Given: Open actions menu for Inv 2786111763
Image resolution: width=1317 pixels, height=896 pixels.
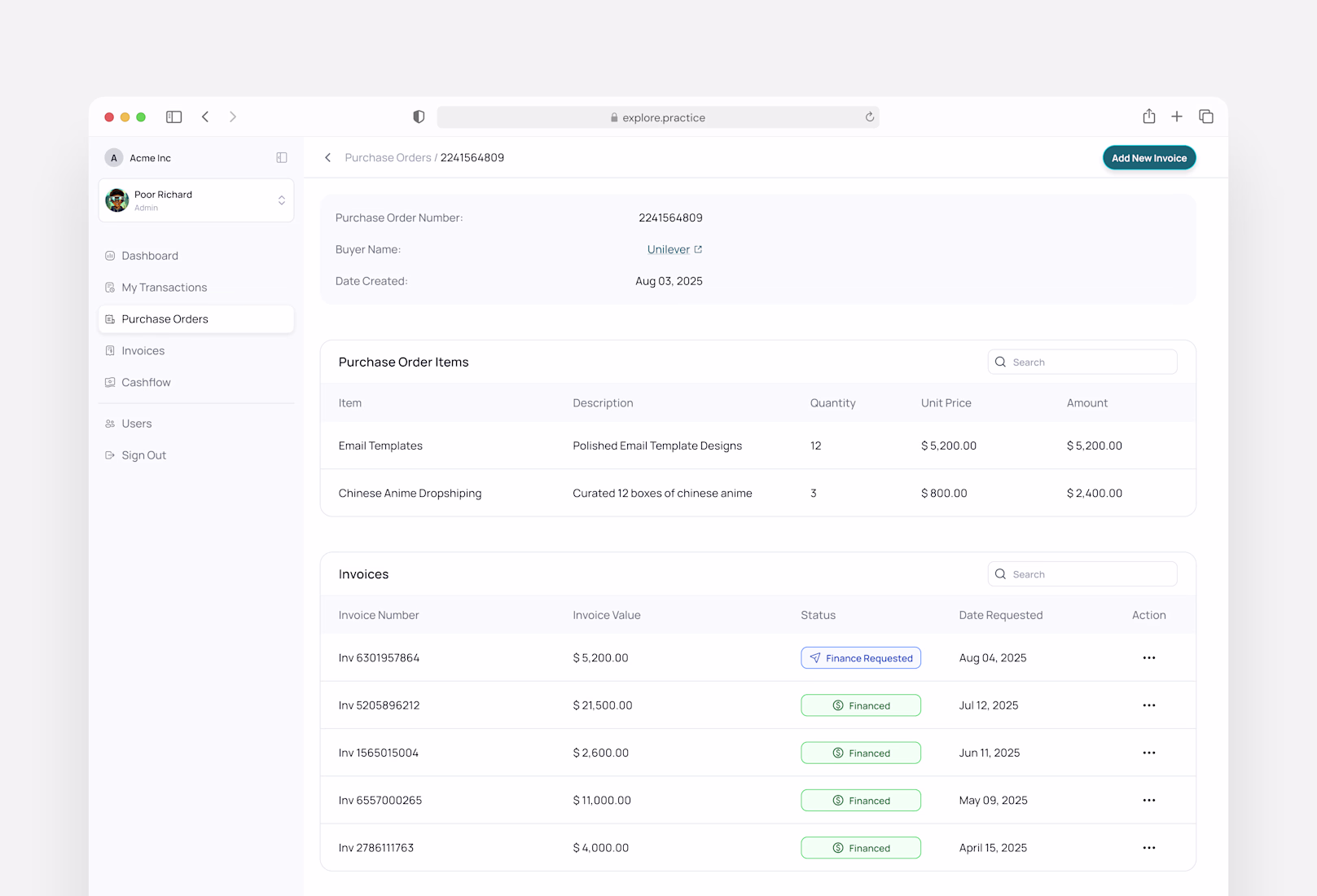Looking at the screenshot, I should [1148, 848].
